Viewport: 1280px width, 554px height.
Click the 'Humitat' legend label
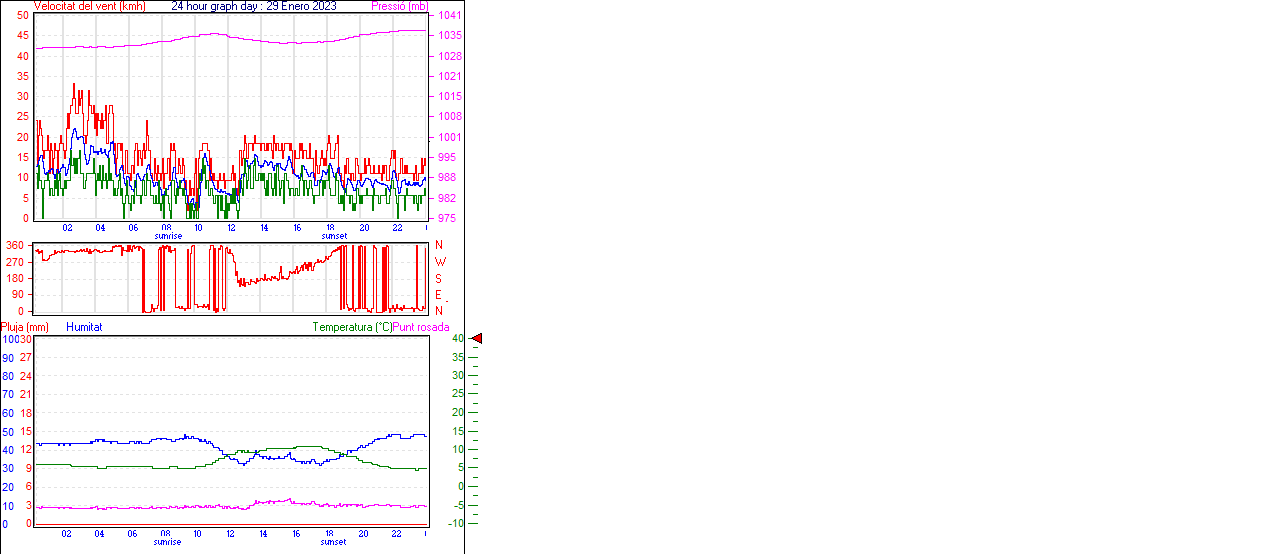tap(84, 327)
